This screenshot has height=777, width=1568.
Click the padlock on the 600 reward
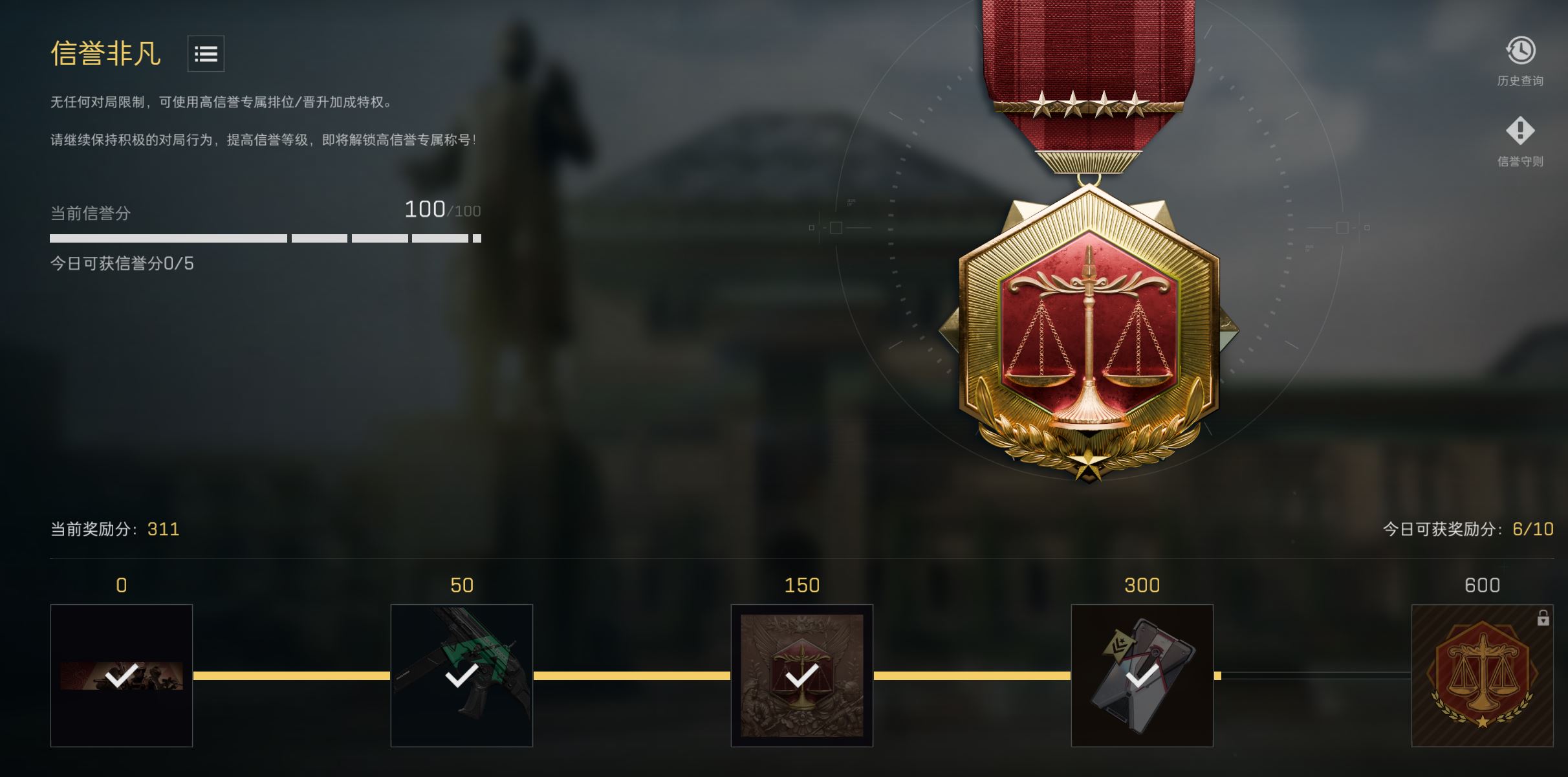(x=1543, y=618)
